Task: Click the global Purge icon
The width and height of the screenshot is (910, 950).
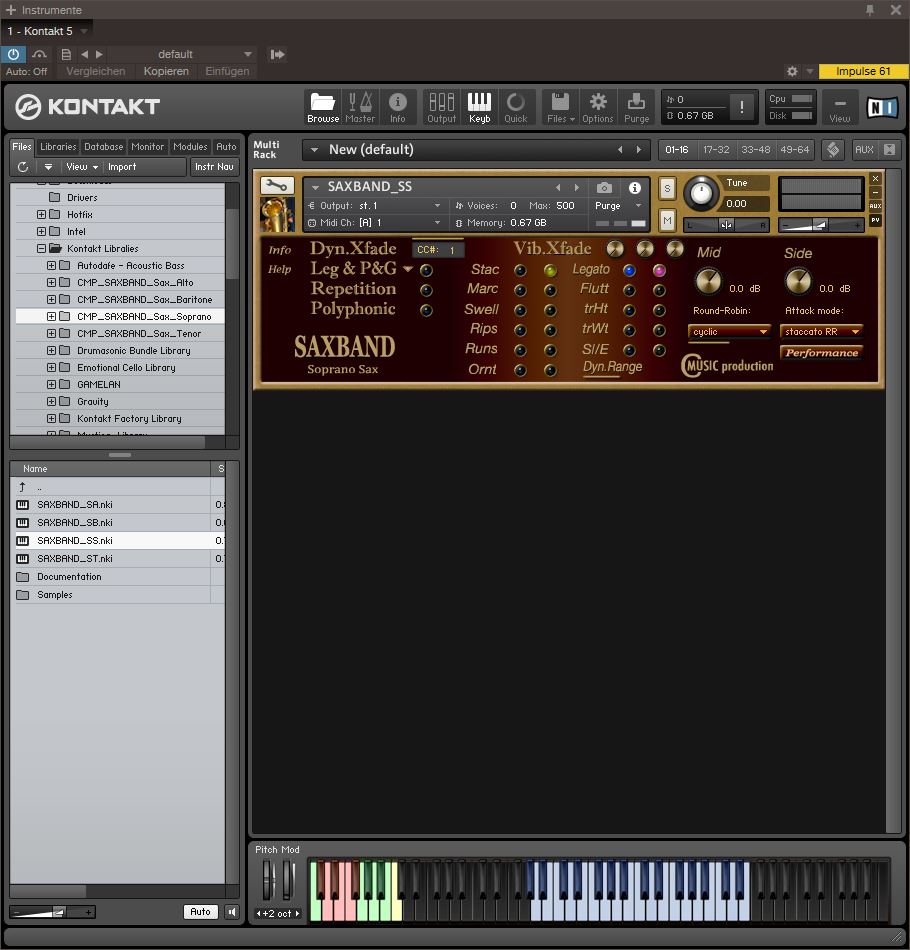Action: pyautogui.click(x=636, y=107)
